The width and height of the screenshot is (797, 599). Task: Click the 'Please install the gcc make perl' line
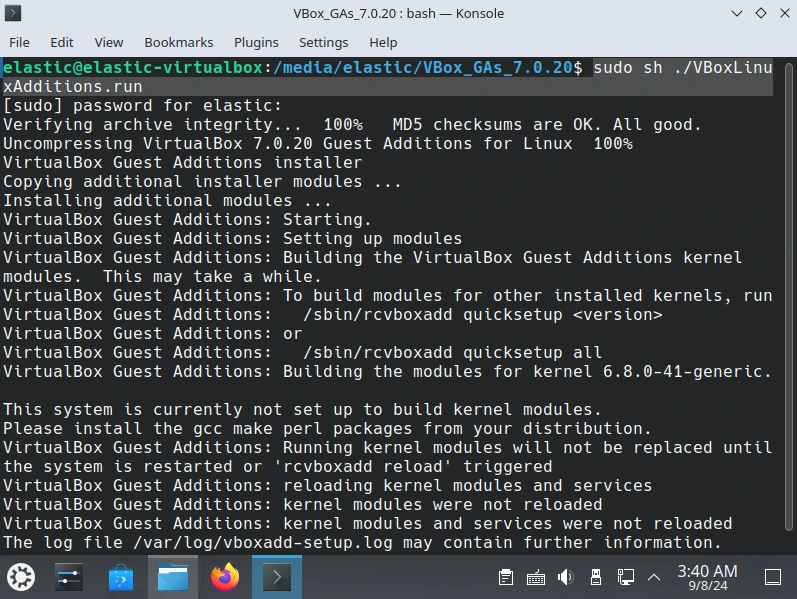(327, 429)
